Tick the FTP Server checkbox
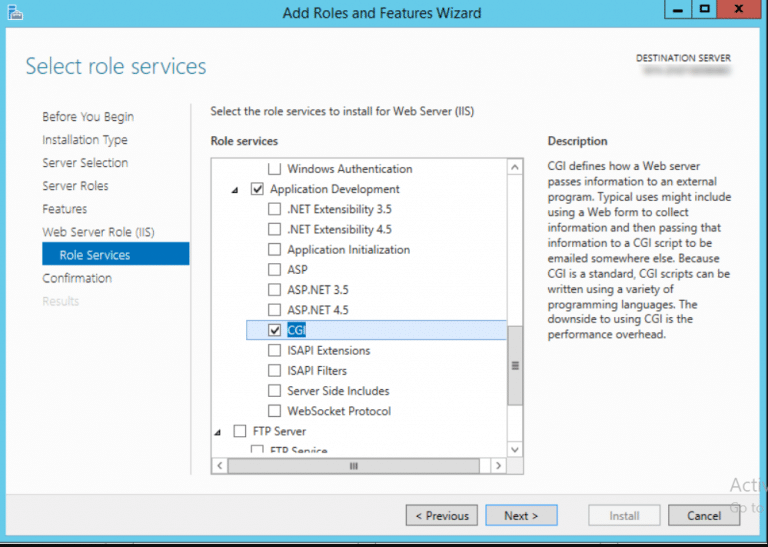The width and height of the screenshot is (768, 547). [x=240, y=431]
